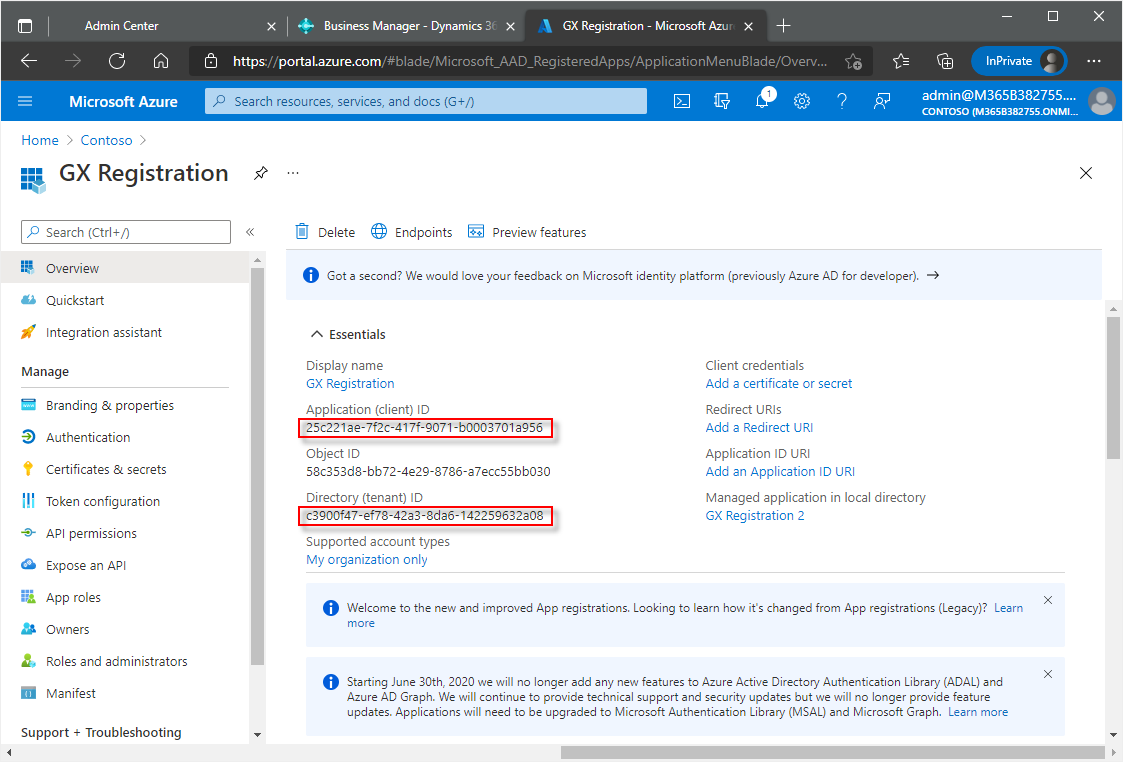Click the Delete button
This screenshot has width=1123, height=762.
(x=326, y=232)
